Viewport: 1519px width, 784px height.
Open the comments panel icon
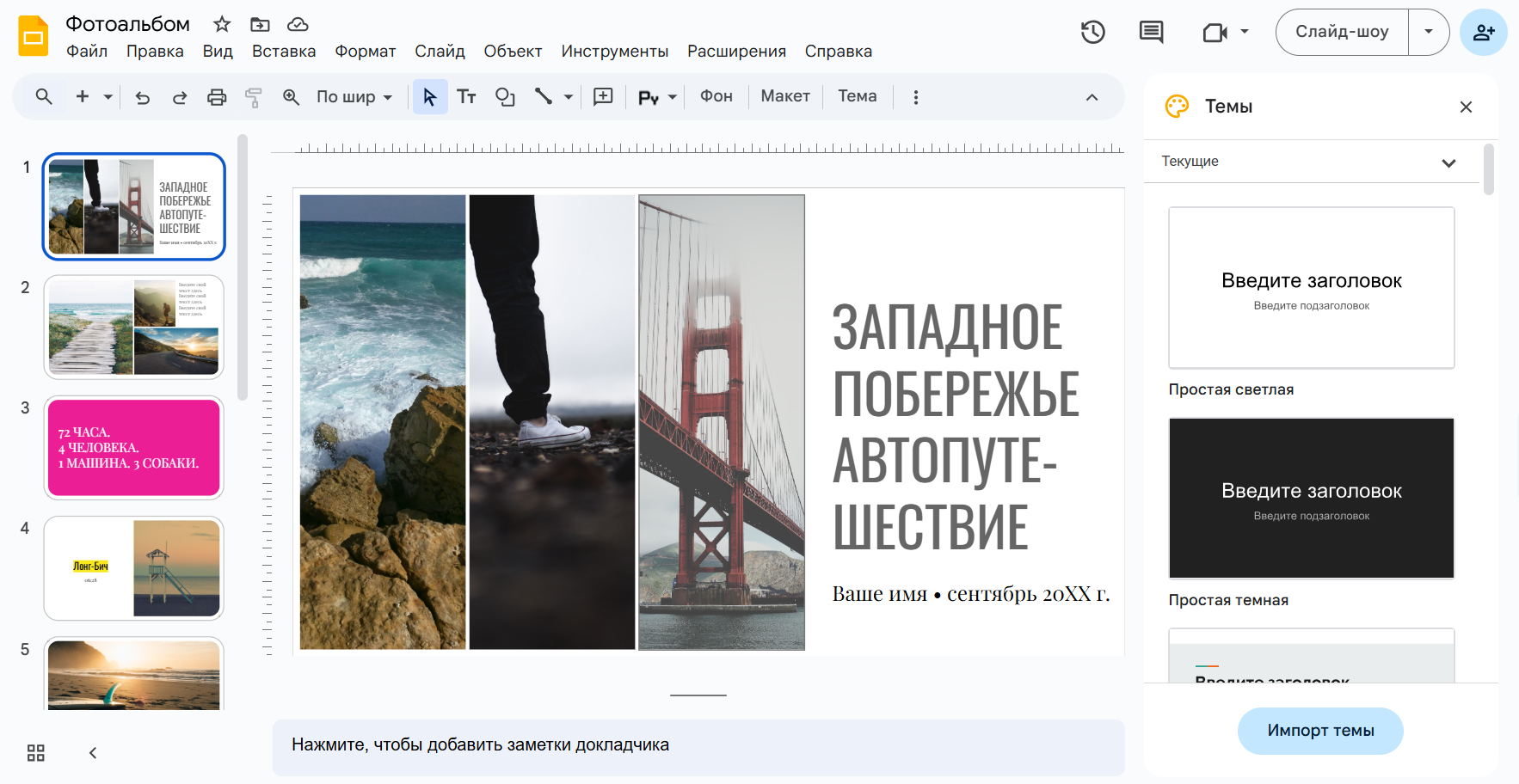click(1151, 33)
